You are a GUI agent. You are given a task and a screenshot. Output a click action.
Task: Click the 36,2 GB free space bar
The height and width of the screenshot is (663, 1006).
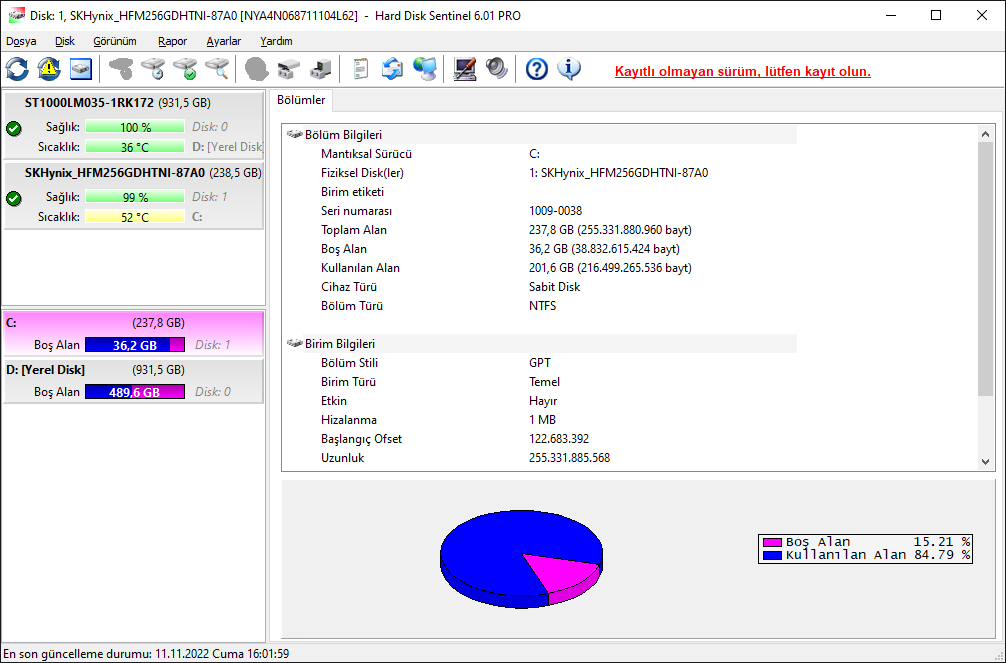[135, 345]
